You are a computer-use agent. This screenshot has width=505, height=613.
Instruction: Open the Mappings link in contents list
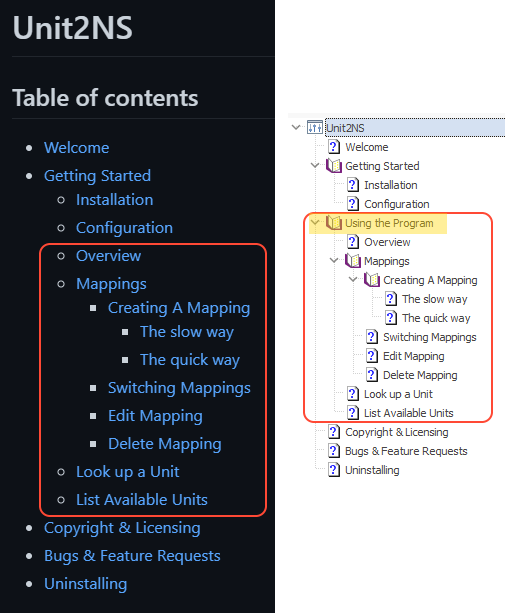point(111,284)
